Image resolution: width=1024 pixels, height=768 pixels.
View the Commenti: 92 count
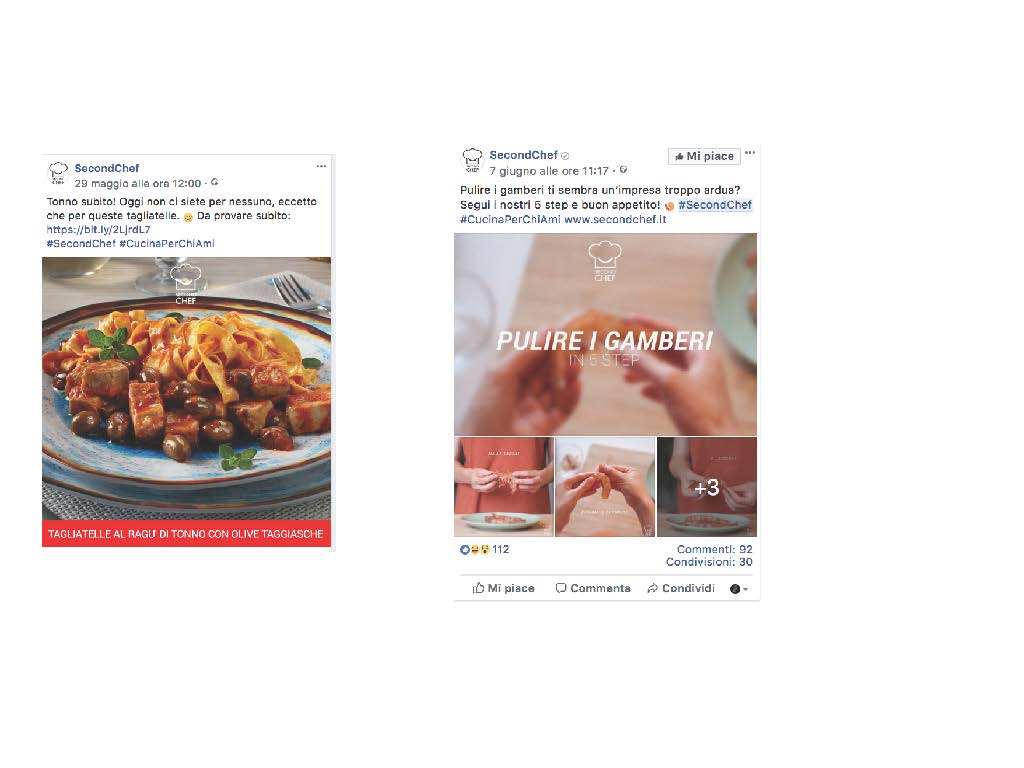(714, 549)
